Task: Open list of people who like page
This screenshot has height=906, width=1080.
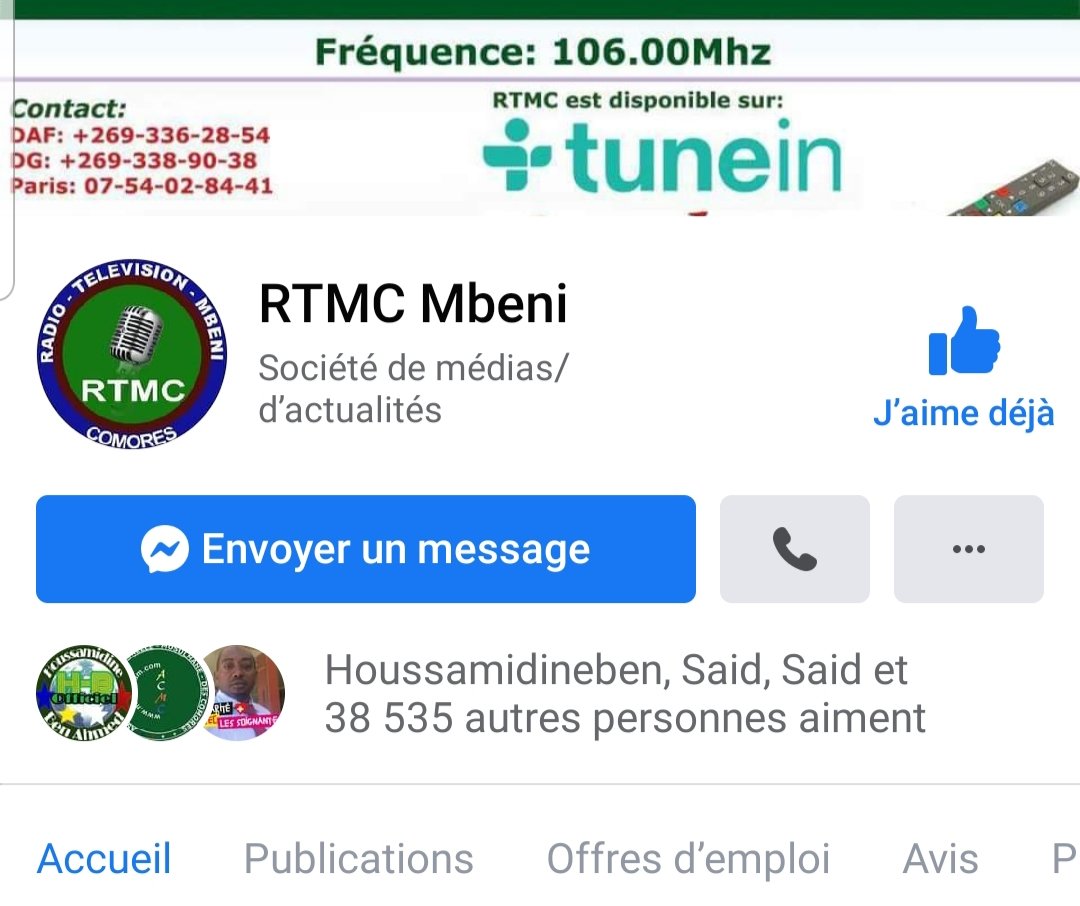Action: coord(625,693)
